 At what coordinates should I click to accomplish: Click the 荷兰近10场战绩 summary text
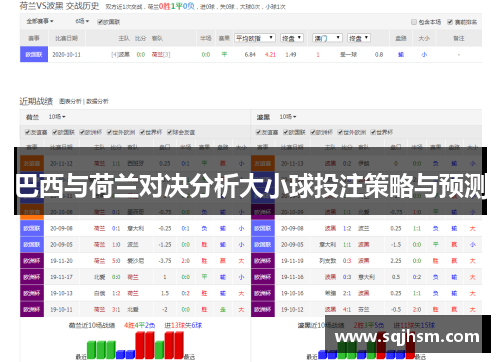pyautogui.click(x=92, y=325)
